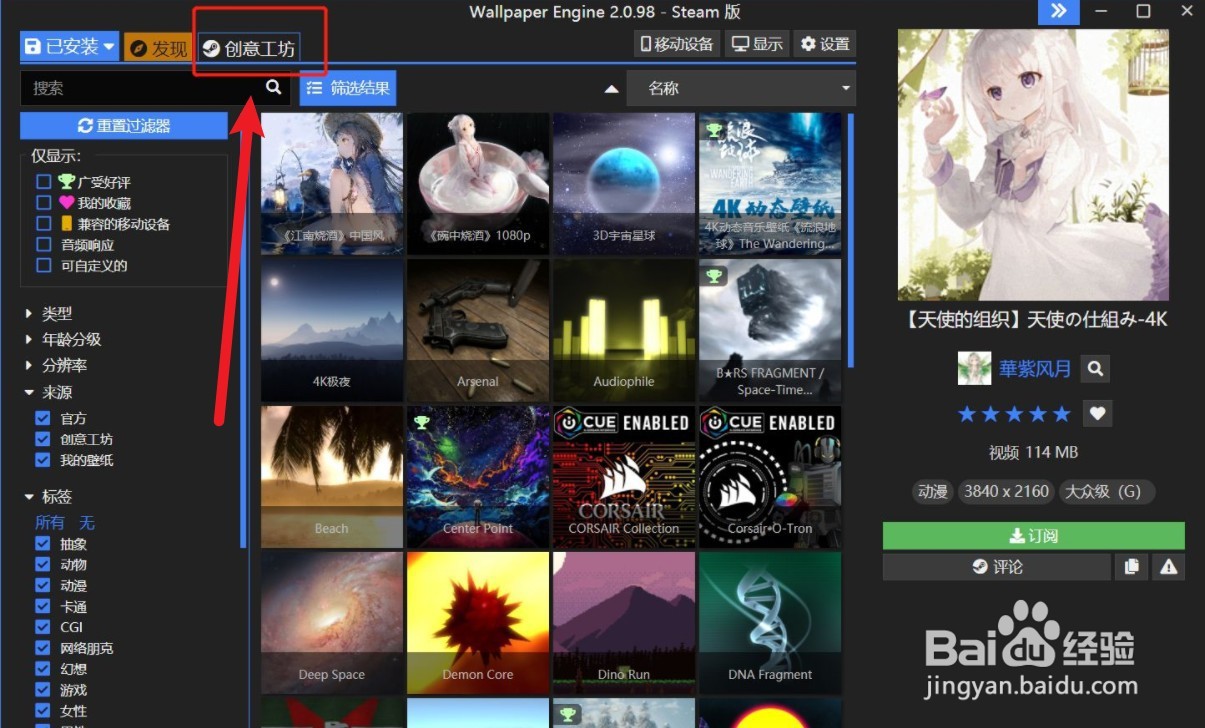The image size is (1205, 728).
Task: Select the 3D宇宙星球 wallpaper
Action: click(624, 184)
